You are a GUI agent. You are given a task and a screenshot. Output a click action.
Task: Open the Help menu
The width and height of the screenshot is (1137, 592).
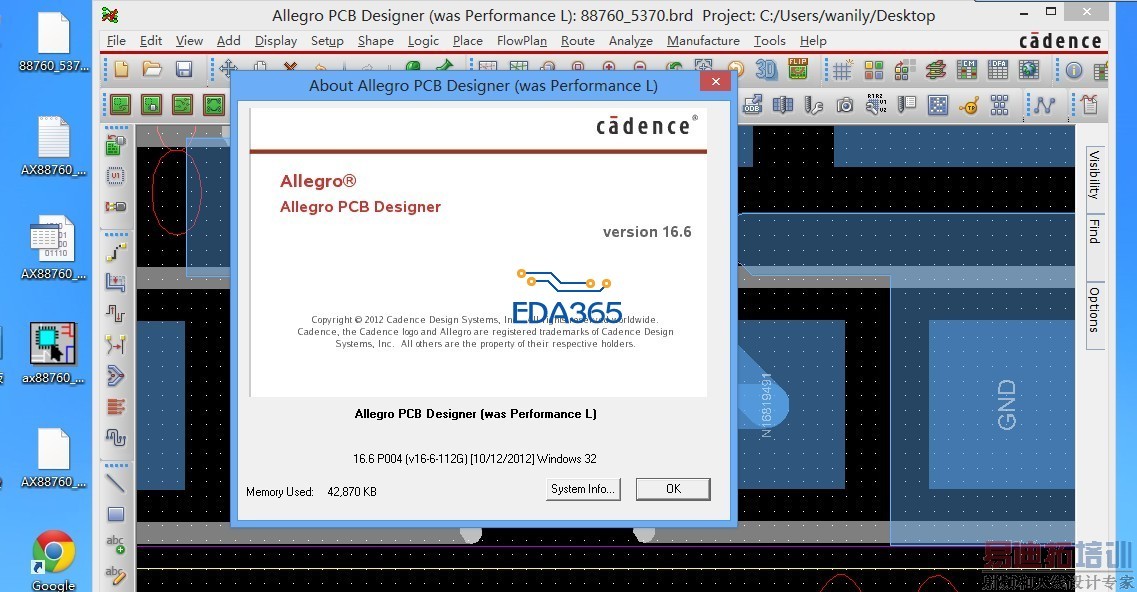(813, 41)
